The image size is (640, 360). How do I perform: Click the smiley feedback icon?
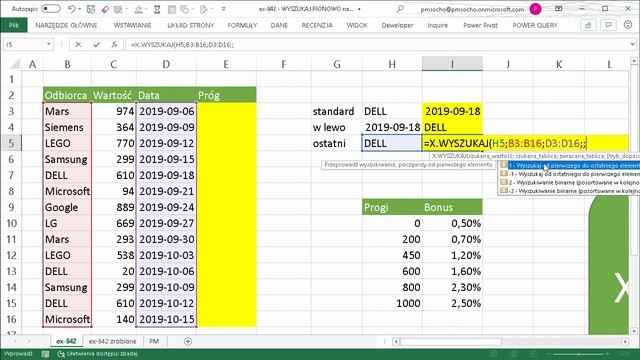tap(628, 25)
